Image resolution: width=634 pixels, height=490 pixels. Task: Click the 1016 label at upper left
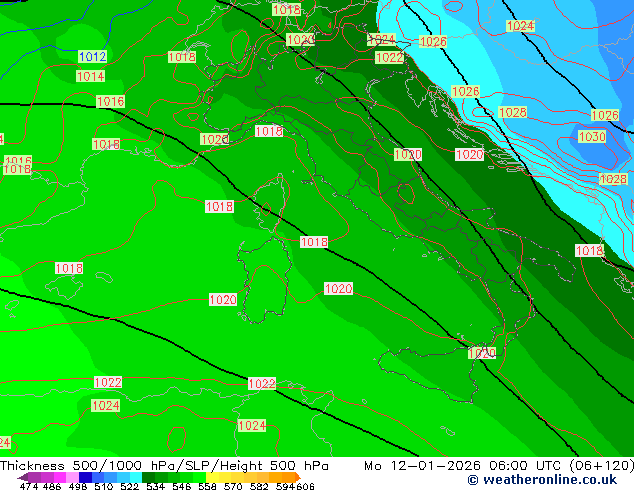coord(110,102)
